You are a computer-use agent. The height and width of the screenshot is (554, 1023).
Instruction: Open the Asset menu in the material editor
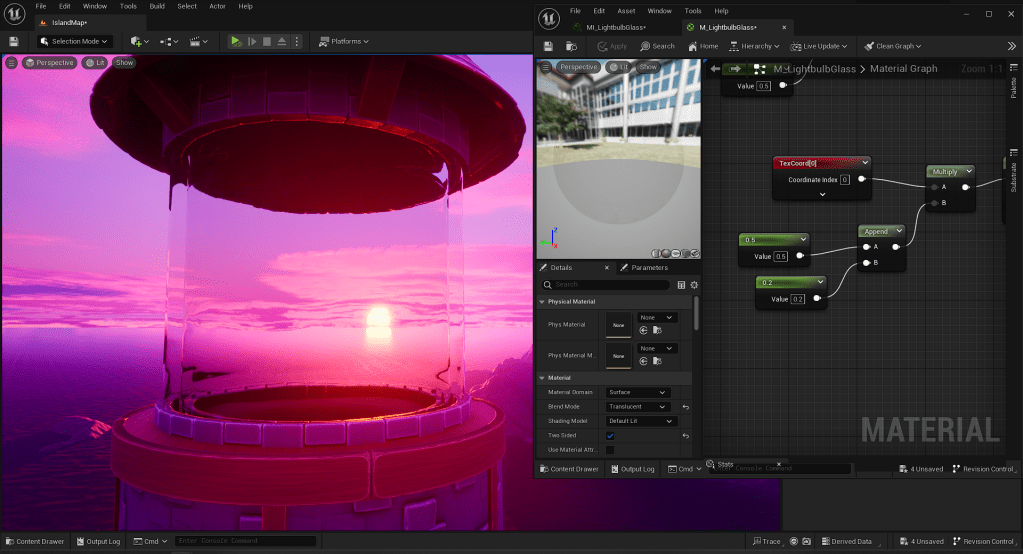tap(626, 10)
